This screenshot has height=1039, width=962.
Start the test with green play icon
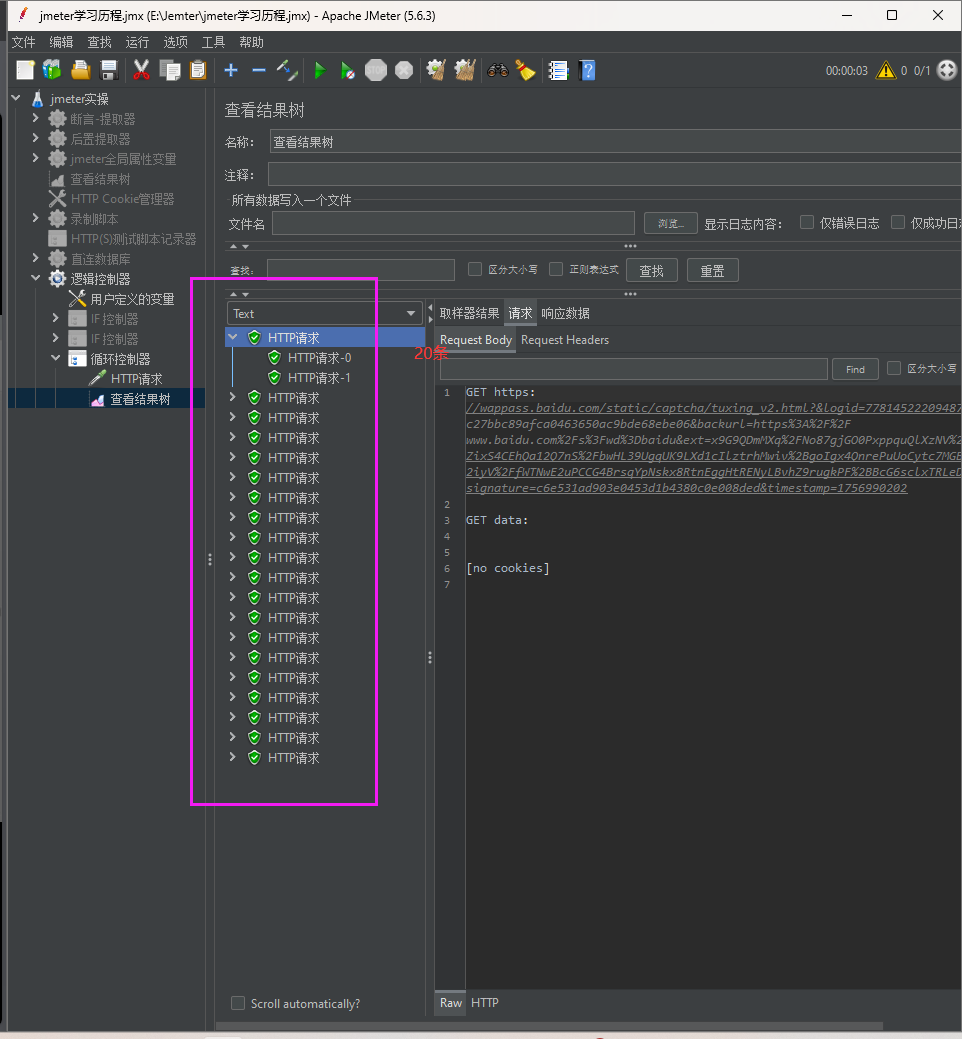[320, 70]
